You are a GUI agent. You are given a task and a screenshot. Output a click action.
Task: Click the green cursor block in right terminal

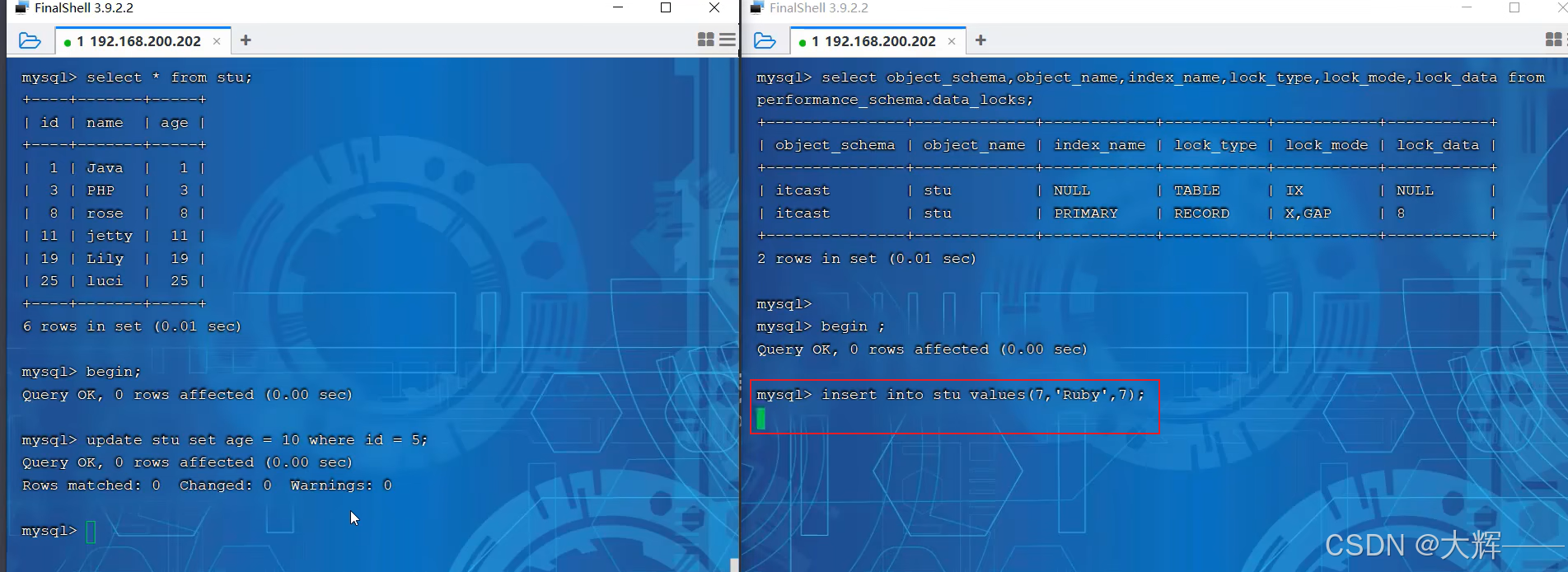coord(761,419)
